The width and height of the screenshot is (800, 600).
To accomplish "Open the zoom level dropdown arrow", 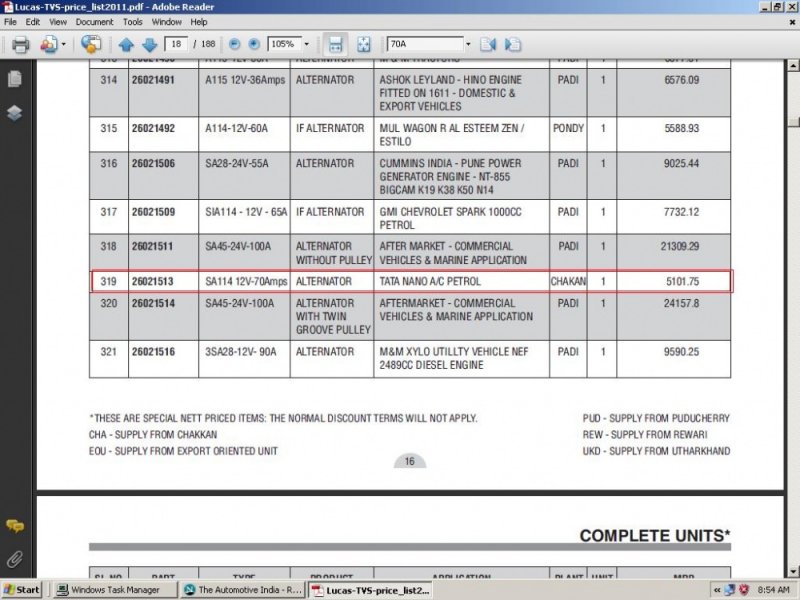I will [x=307, y=44].
